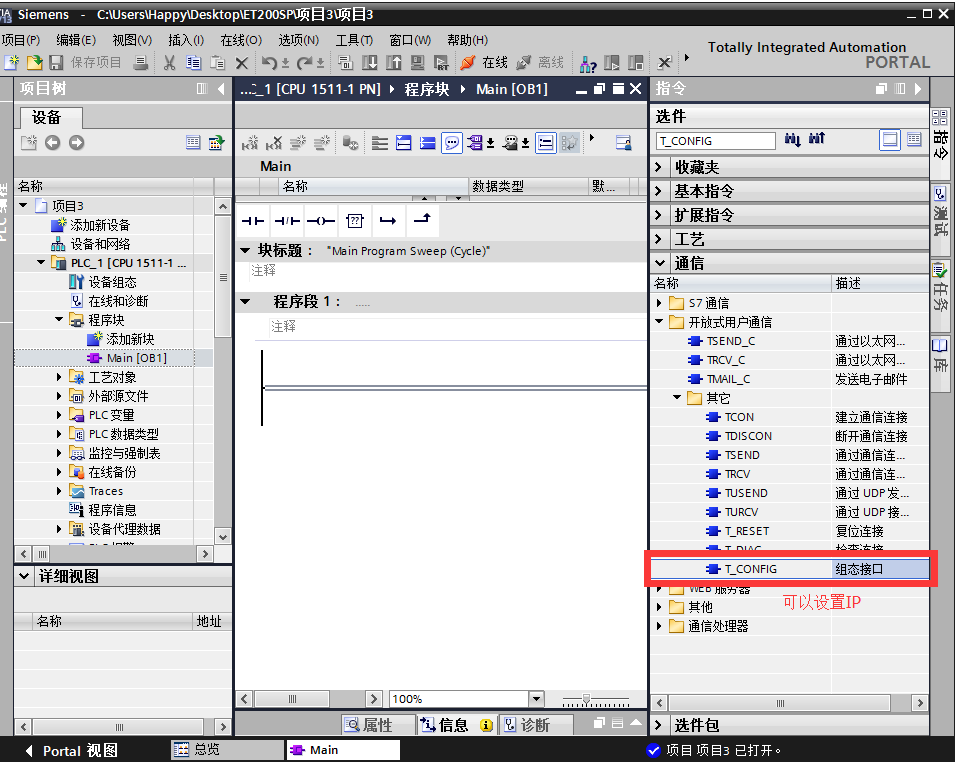Viewport: 957px width, 762px height.
Task: Click the add new device icon
Action: [x=59, y=225]
